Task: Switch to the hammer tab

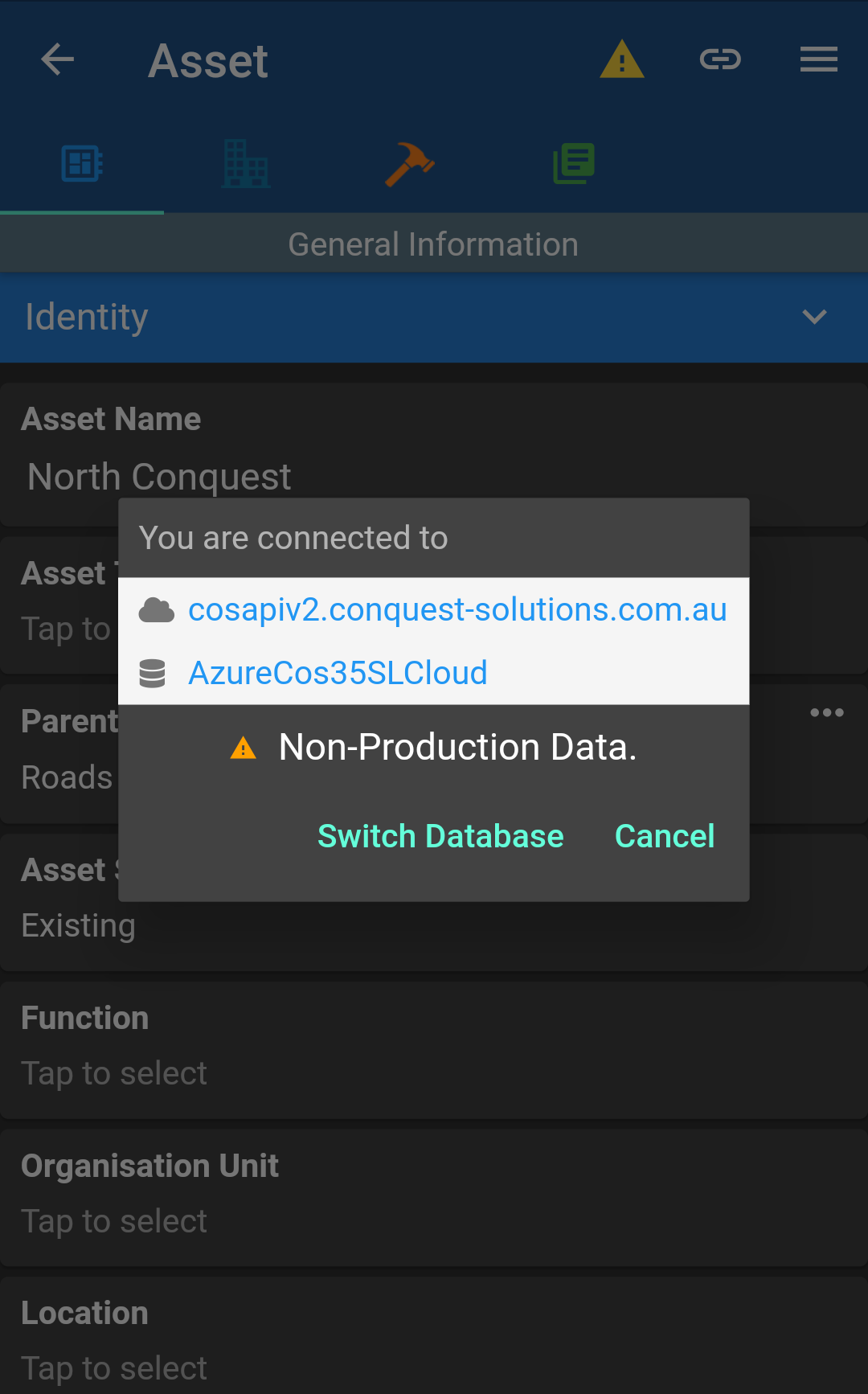Action: [410, 164]
